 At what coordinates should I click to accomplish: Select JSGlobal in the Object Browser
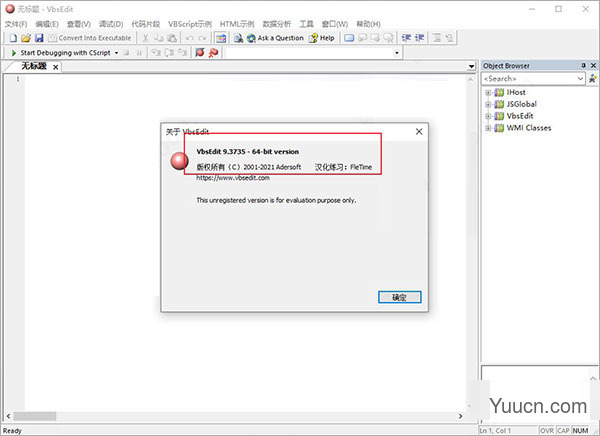pos(522,104)
